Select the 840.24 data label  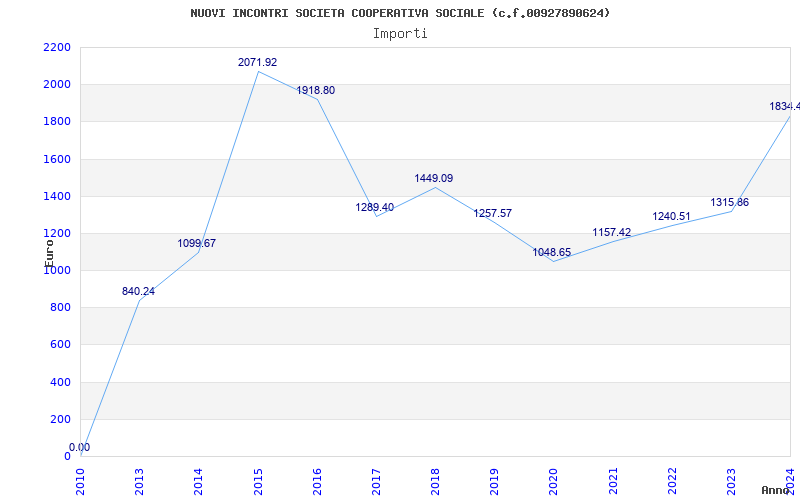138,291
